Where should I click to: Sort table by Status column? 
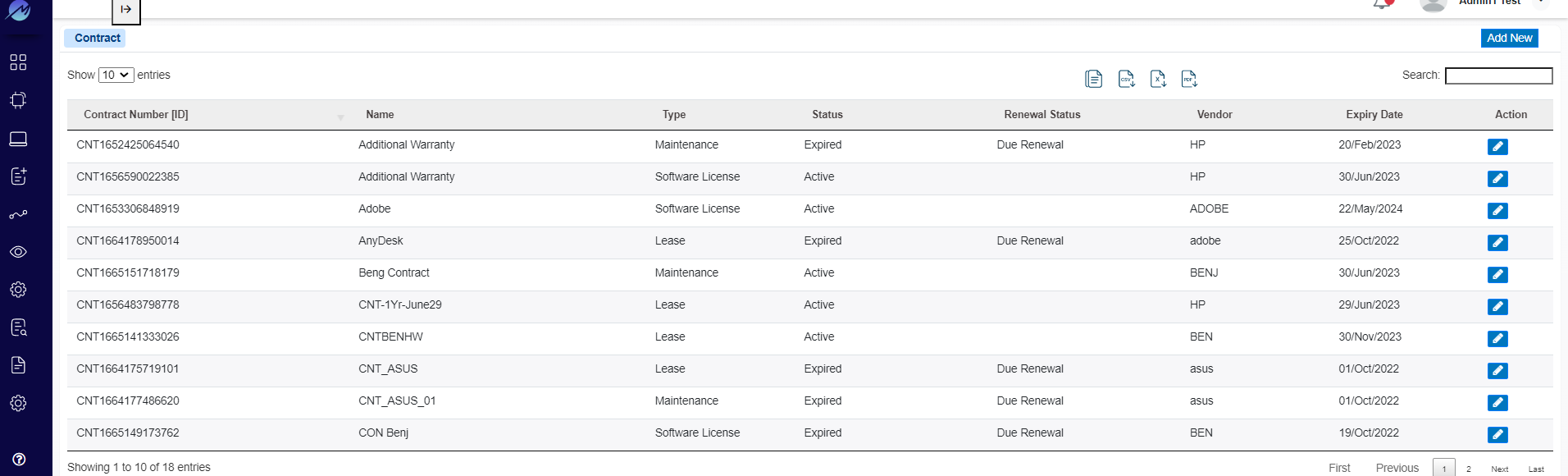pyautogui.click(x=827, y=115)
